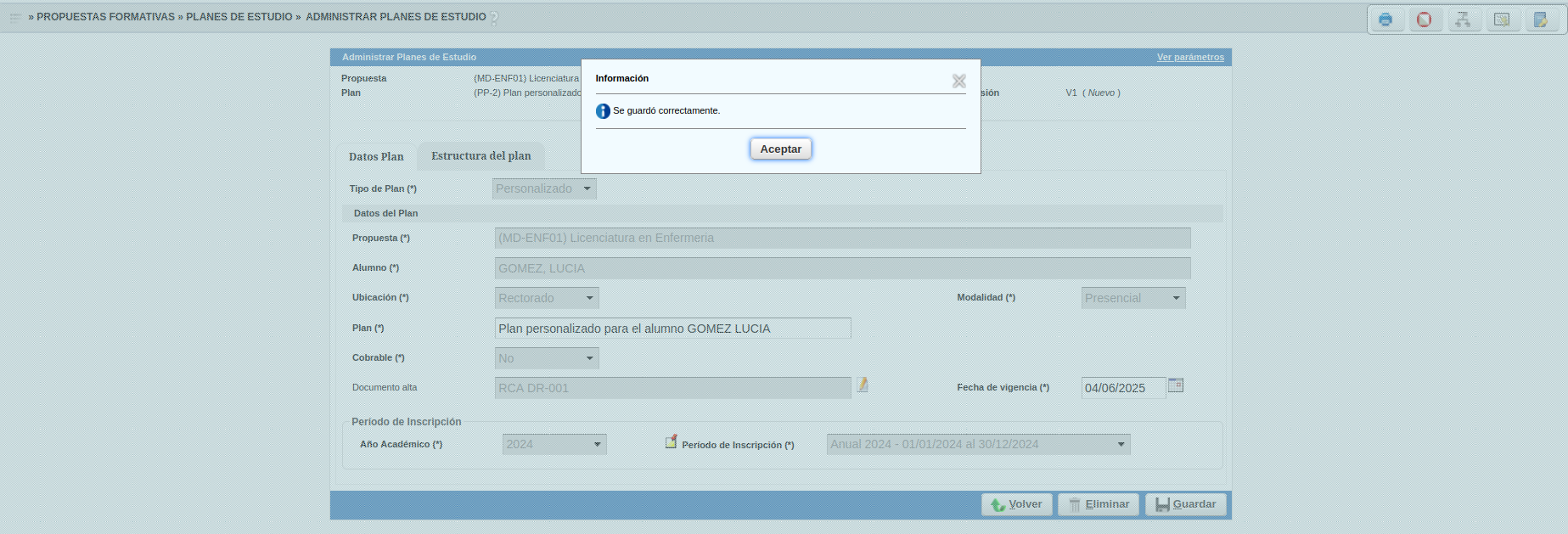Open the hamburger menu icon beside the breadcrumb
The width and height of the screenshot is (1568, 534).
(x=15, y=17)
